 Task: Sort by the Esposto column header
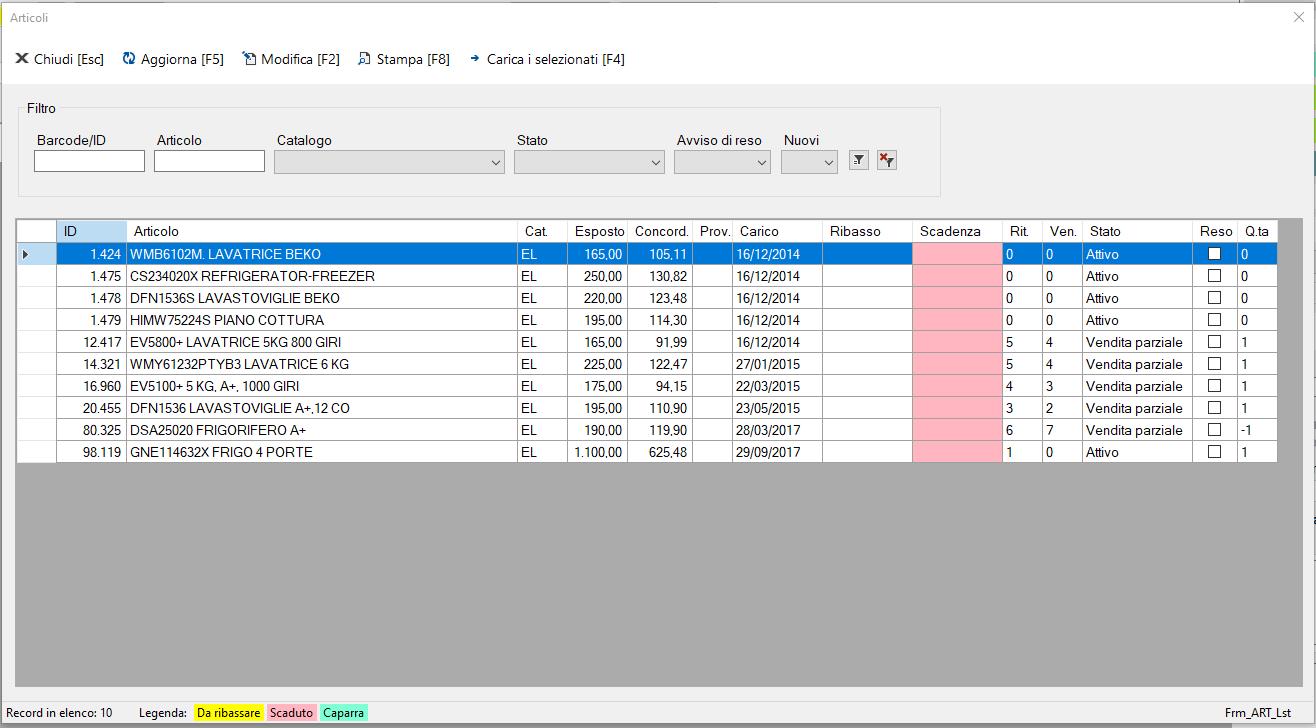tap(597, 232)
